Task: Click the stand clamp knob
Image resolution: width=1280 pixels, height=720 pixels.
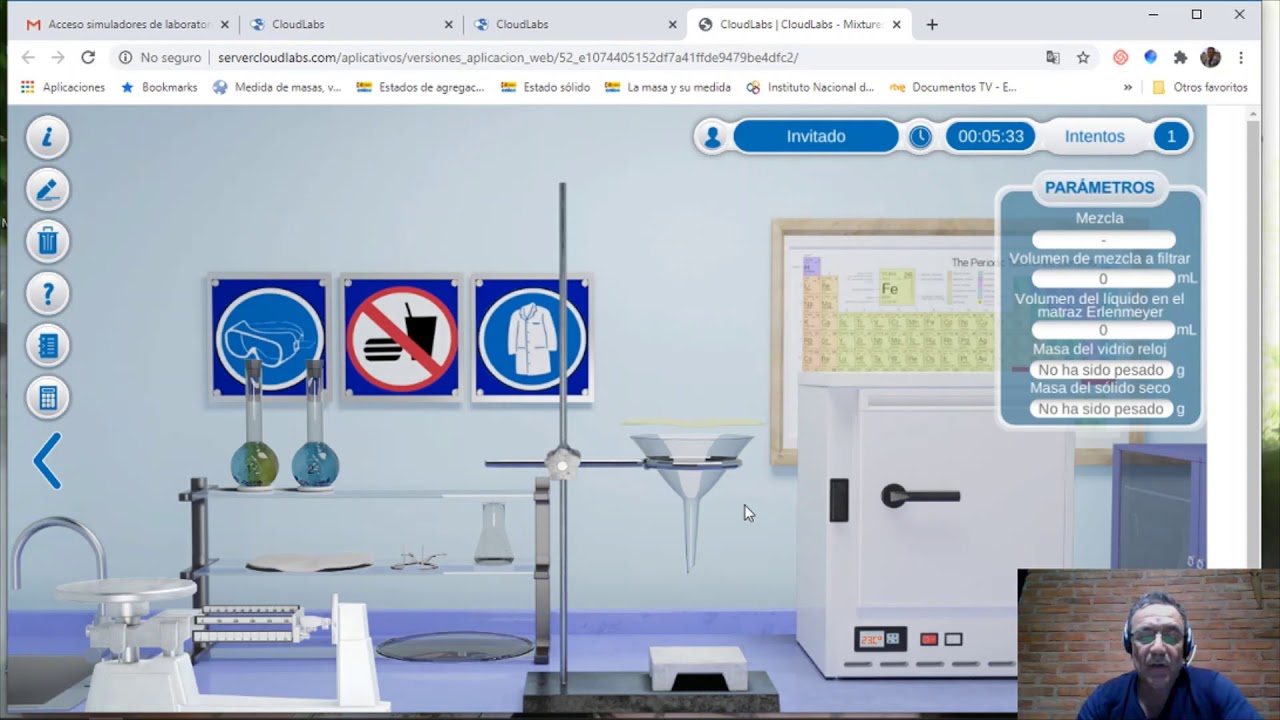Action: coord(562,463)
